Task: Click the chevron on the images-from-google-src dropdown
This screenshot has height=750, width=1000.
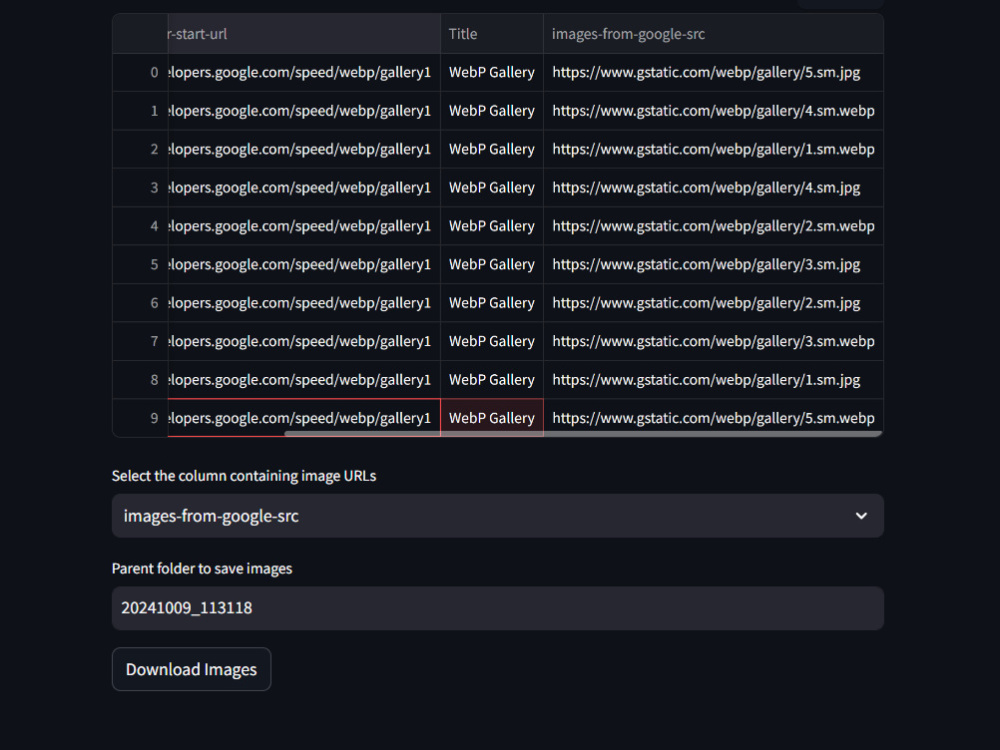Action: point(861,515)
